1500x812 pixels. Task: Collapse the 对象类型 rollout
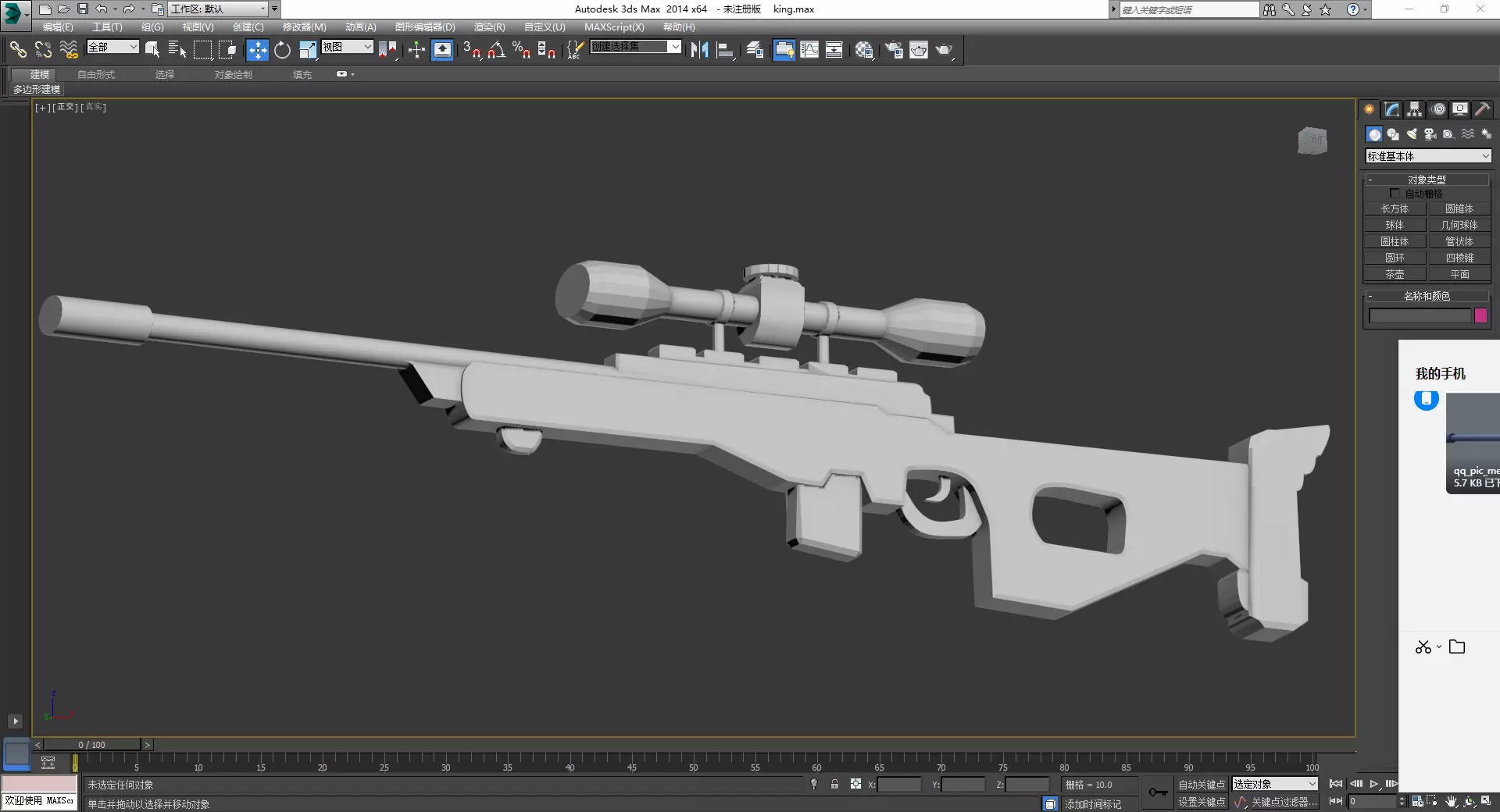(1427, 180)
